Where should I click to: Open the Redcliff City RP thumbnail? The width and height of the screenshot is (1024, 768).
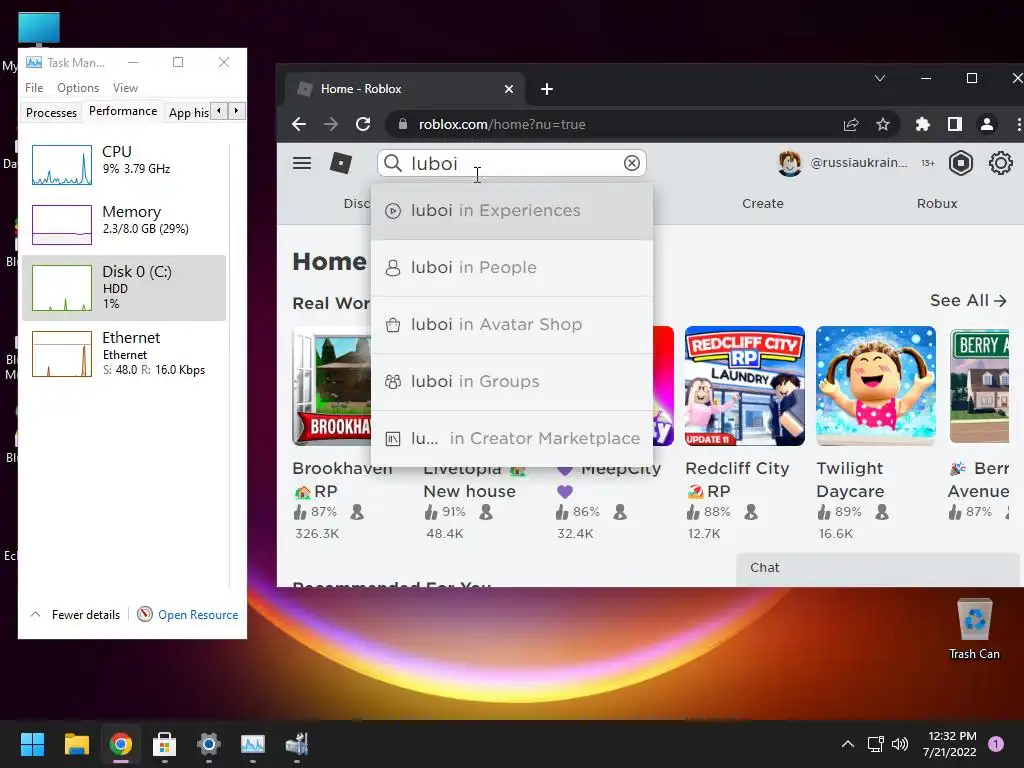tap(744, 386)
